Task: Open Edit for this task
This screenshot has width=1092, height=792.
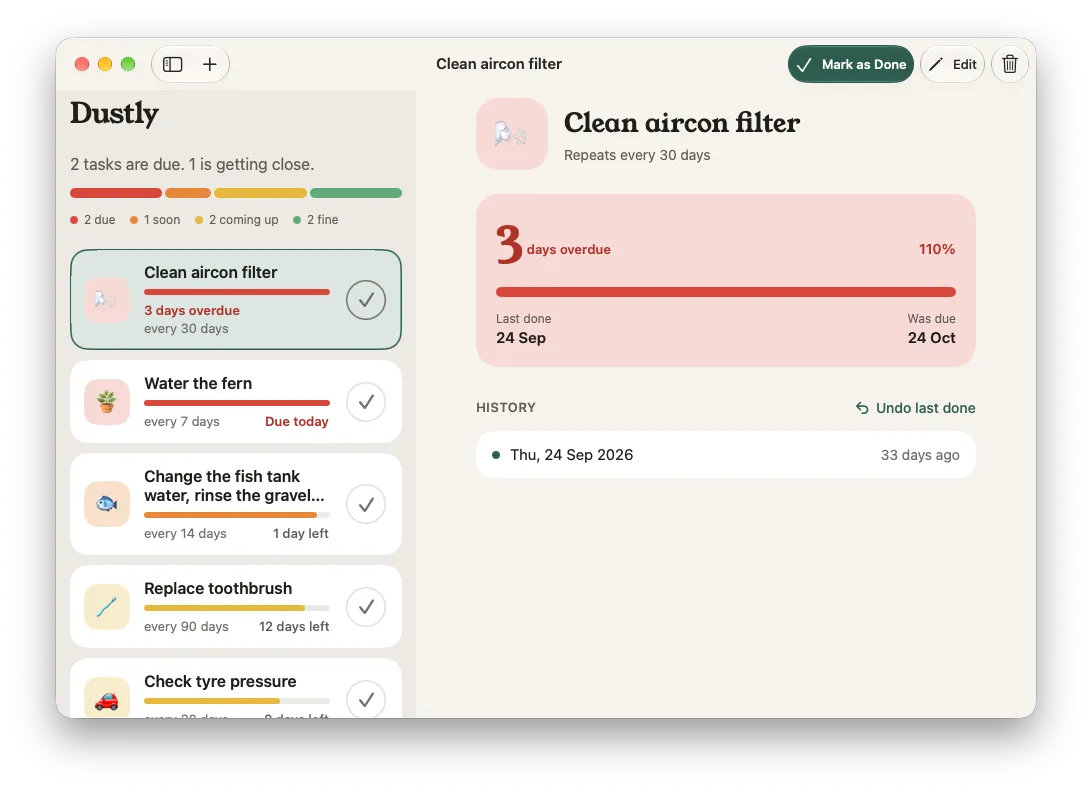Action: click(x=952, y=64)
